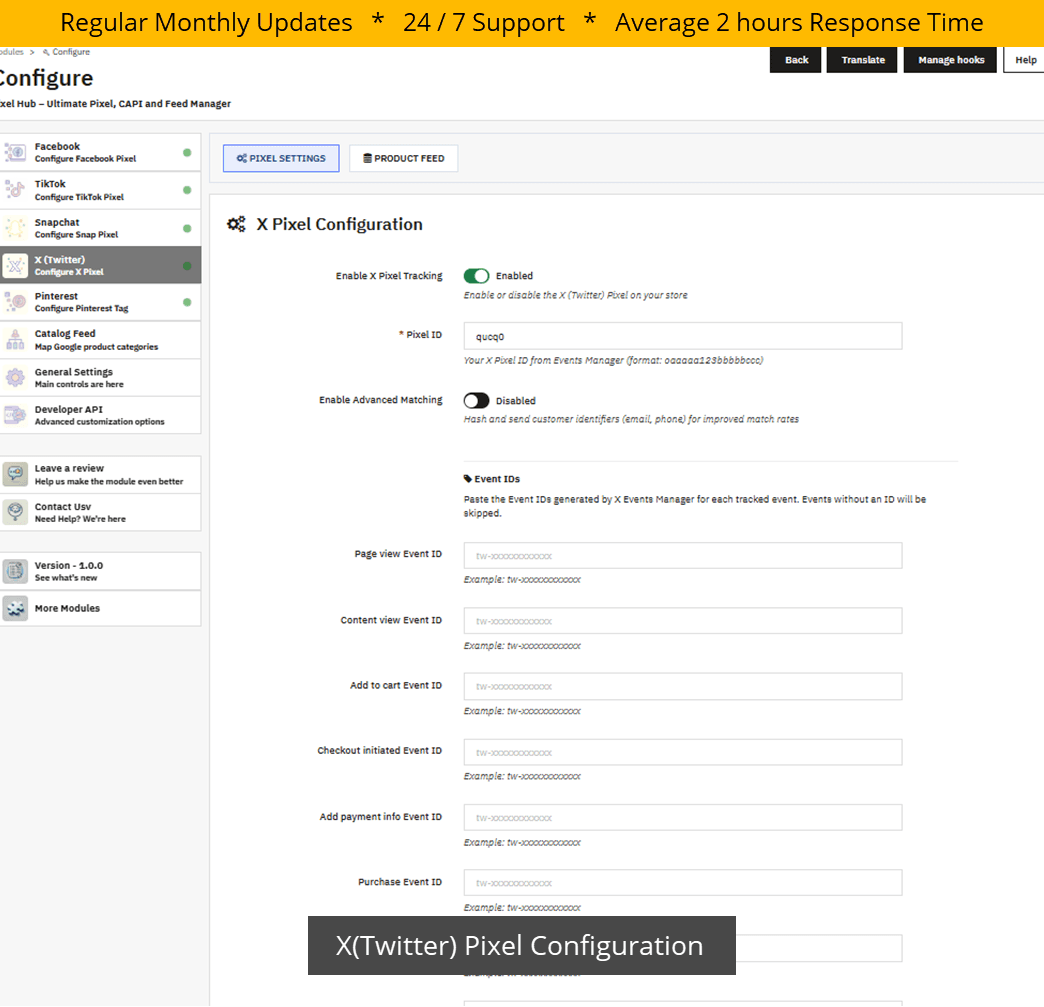Click the Add payment info Event ID field

pos(682,817)
